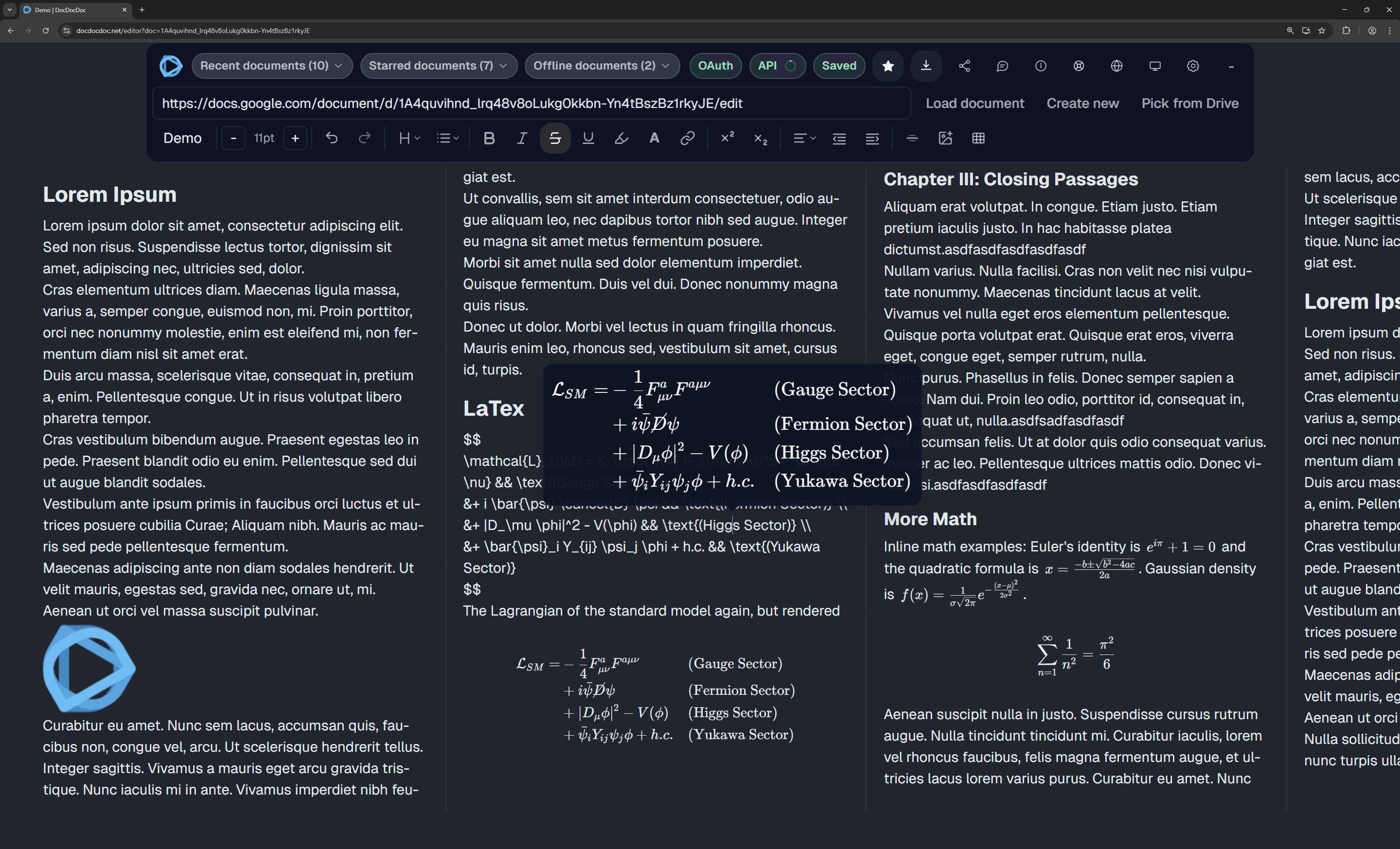1400x849 pixels.
Task: Expand the heading style H dropdown
Action: (x=409, y=138)
